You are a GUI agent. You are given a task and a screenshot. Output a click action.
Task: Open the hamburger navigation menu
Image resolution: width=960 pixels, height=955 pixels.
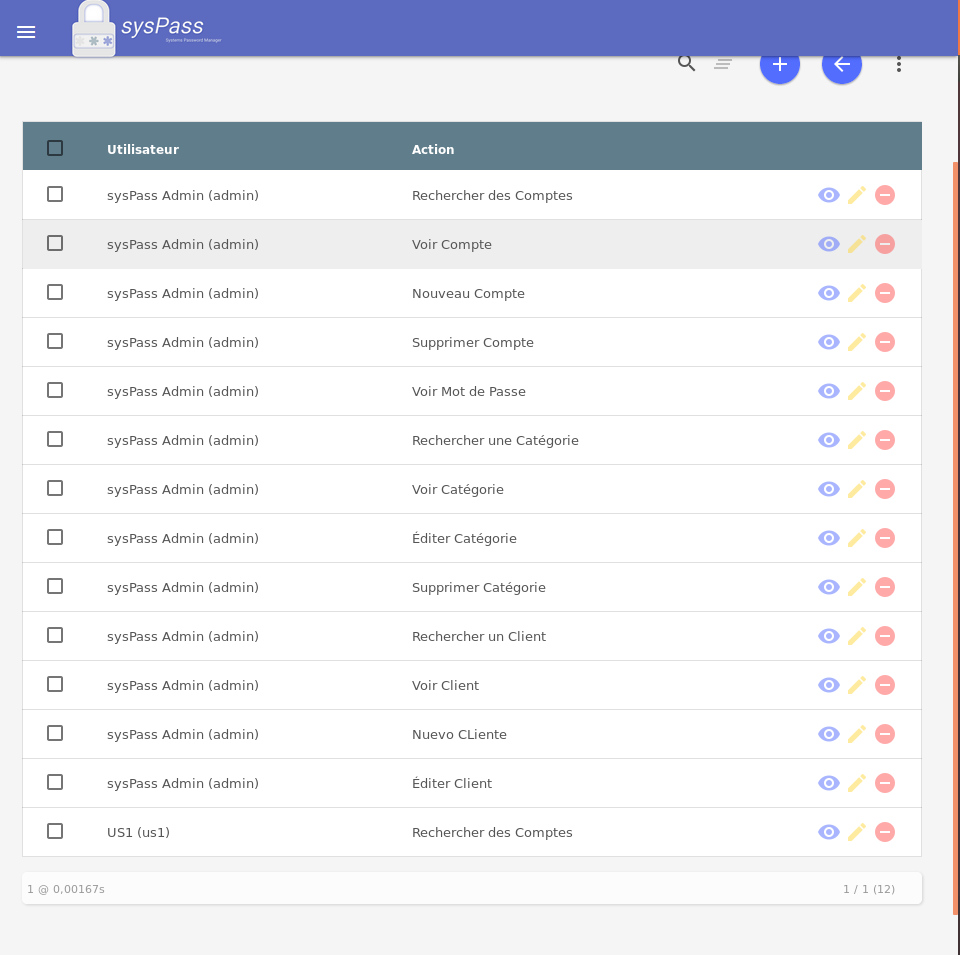(x=26, y=31)
